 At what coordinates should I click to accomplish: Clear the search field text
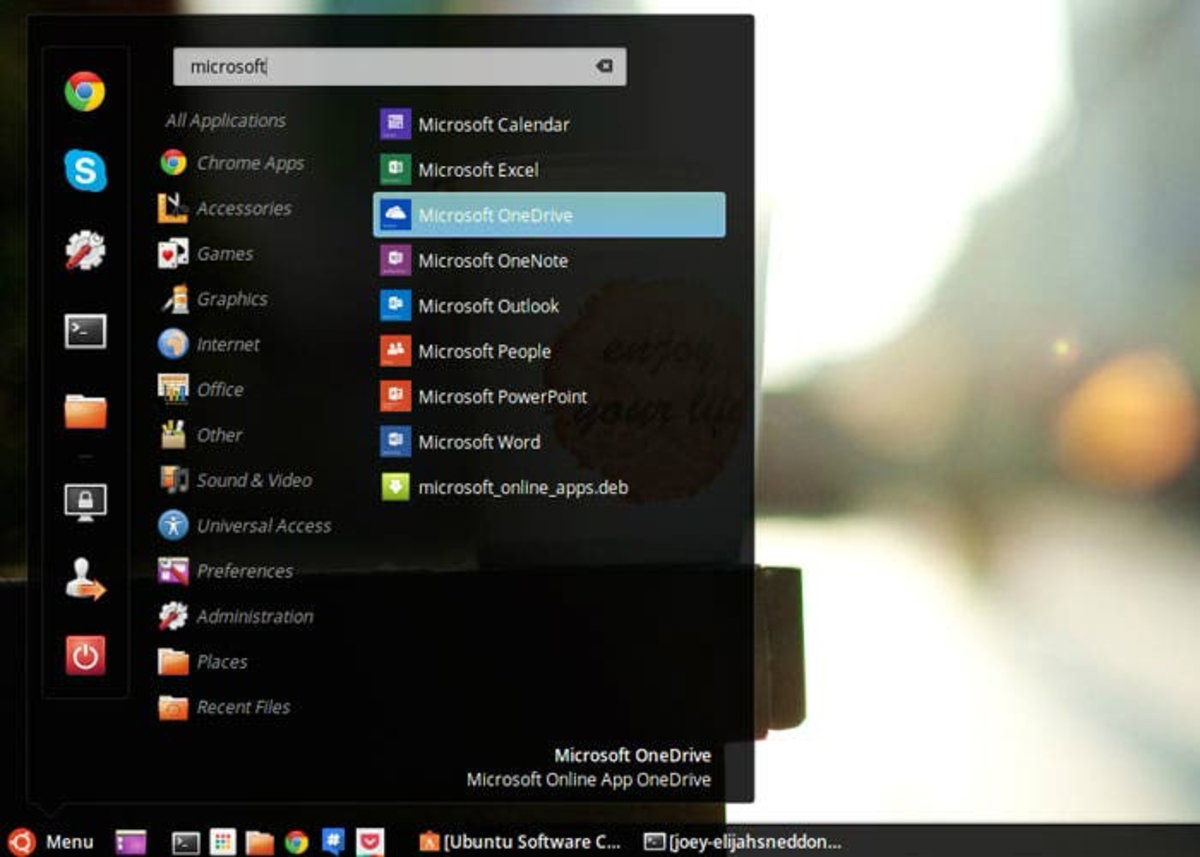pos(604,66)
